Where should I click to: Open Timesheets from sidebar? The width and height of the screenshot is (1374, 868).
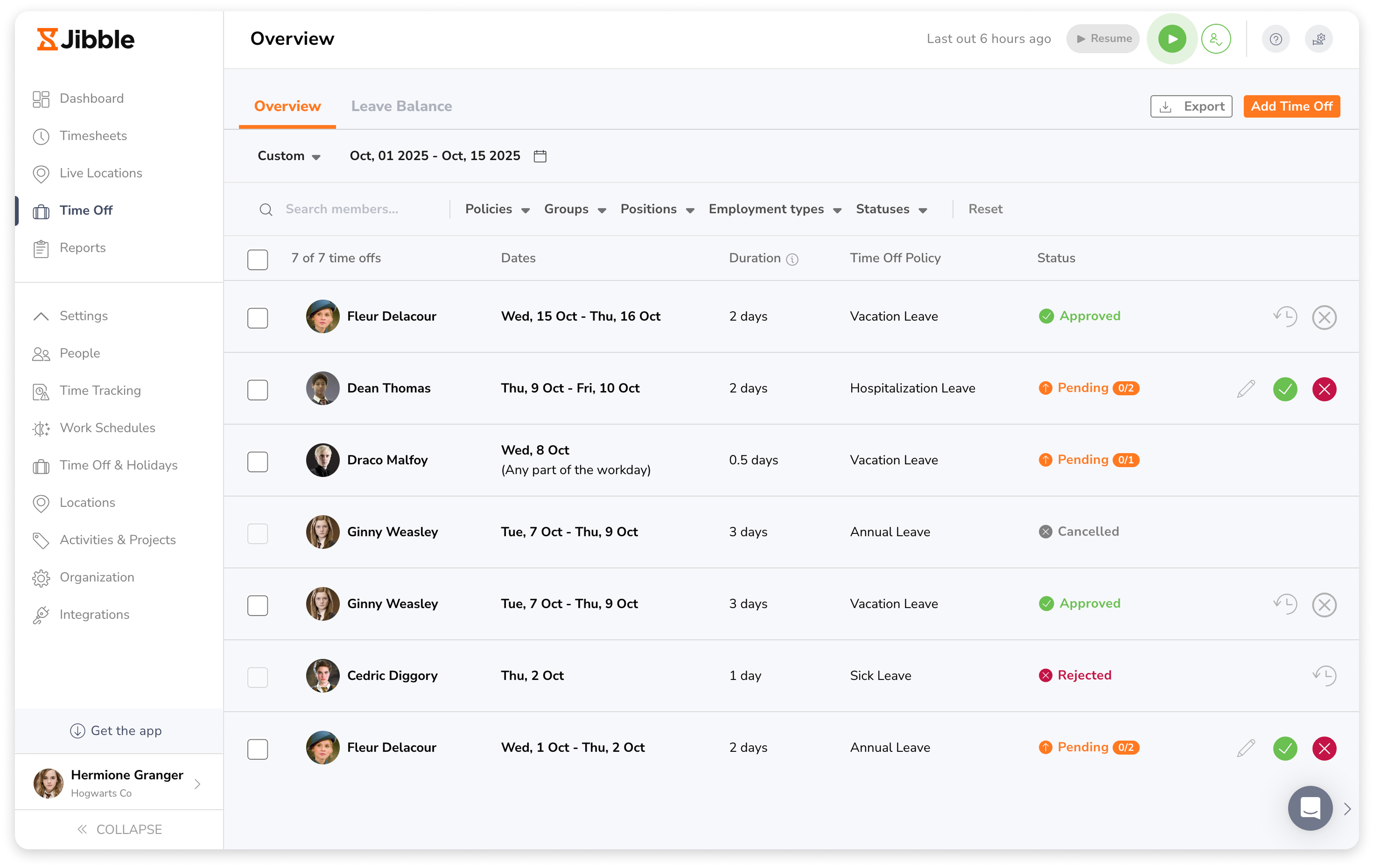click(x=80, y=136)
